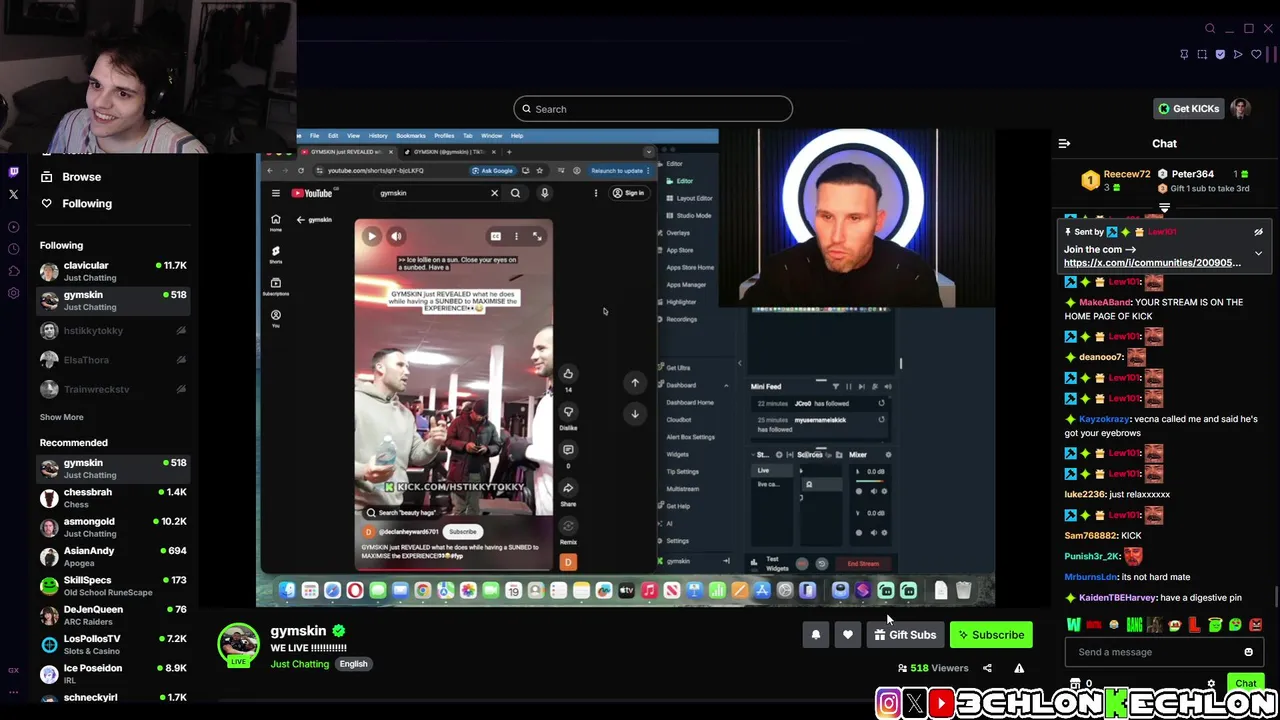
Task: Open Following in the Kick sidebar
Action: coord(76,203)
